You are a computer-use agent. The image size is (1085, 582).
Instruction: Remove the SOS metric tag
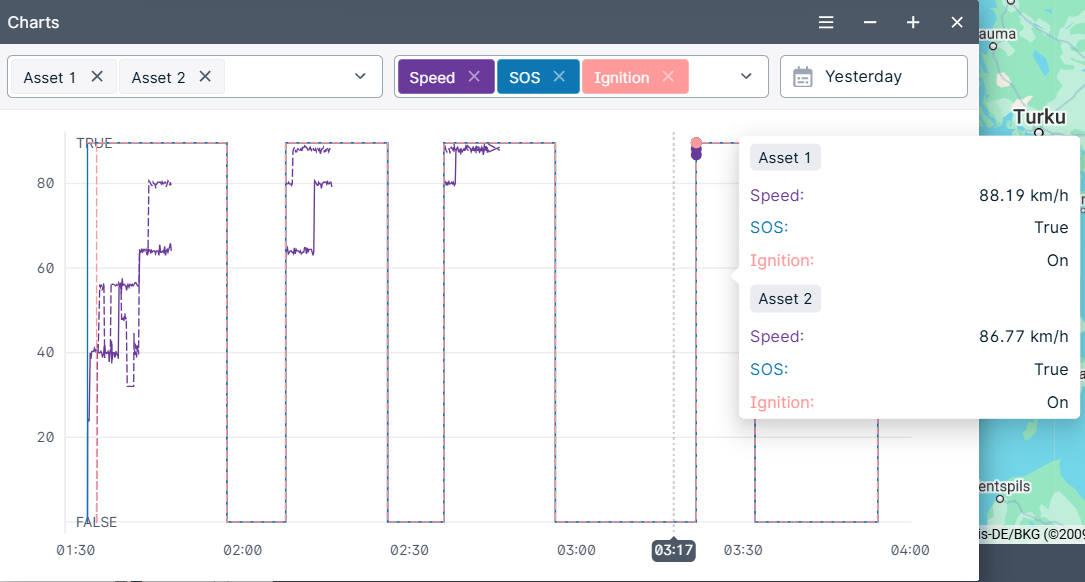559,76
